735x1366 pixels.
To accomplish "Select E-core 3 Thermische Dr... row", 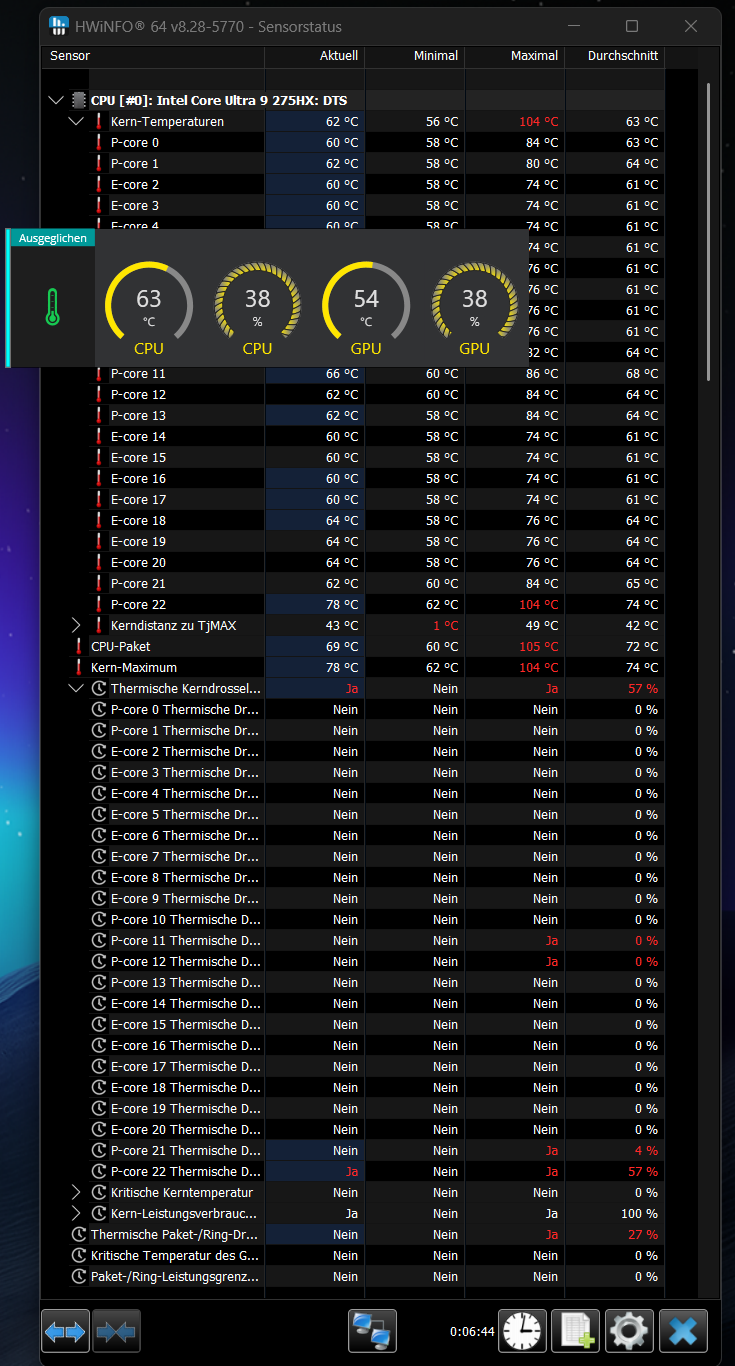I will click(353, 772).
